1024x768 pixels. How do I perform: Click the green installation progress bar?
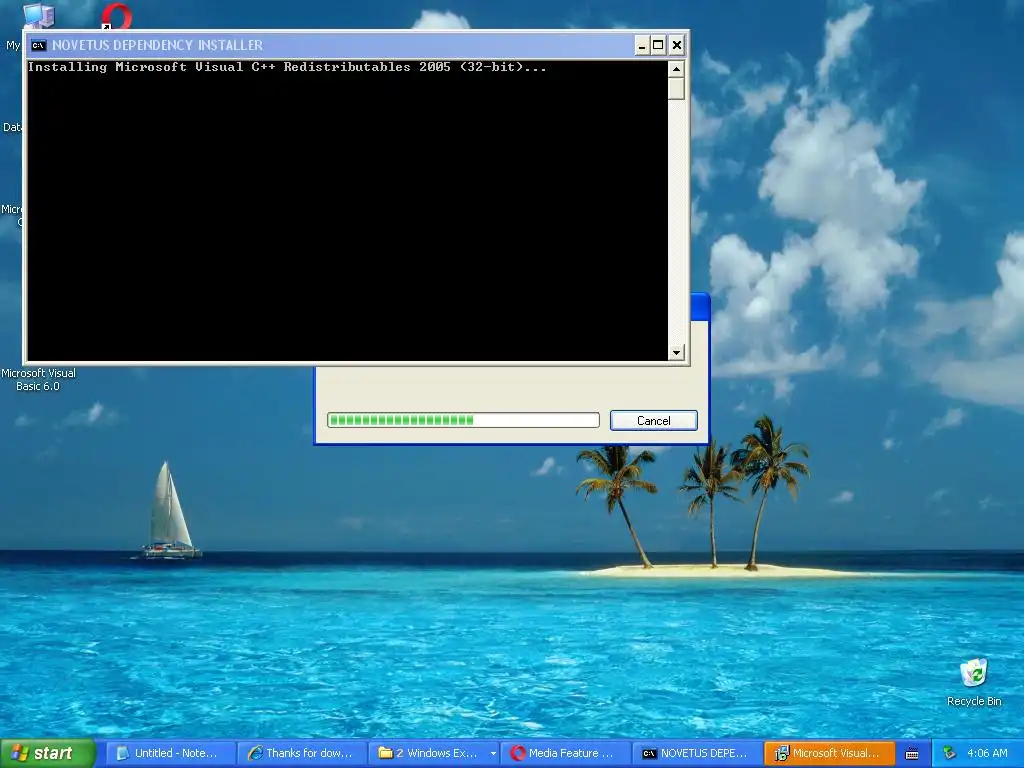pyautogui.click(x=463, y=420)
